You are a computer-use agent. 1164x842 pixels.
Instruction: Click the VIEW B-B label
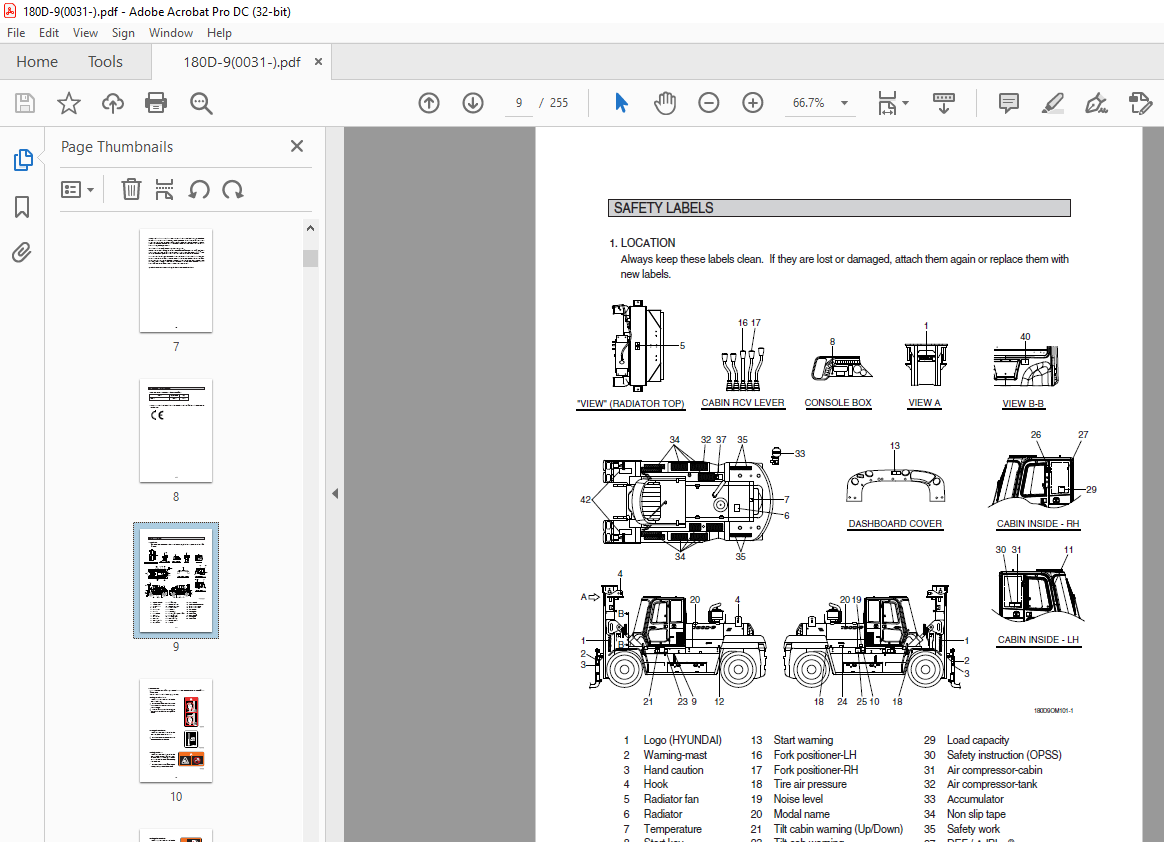(x=1023, y=404)
